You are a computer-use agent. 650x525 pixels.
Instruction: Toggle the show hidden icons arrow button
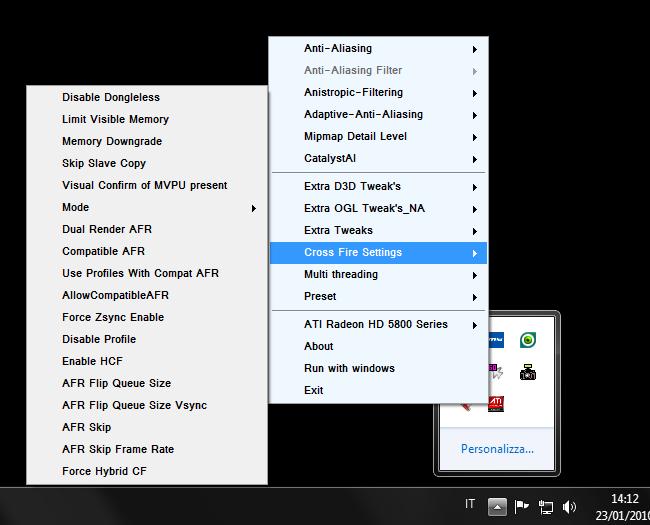(497, 507)
